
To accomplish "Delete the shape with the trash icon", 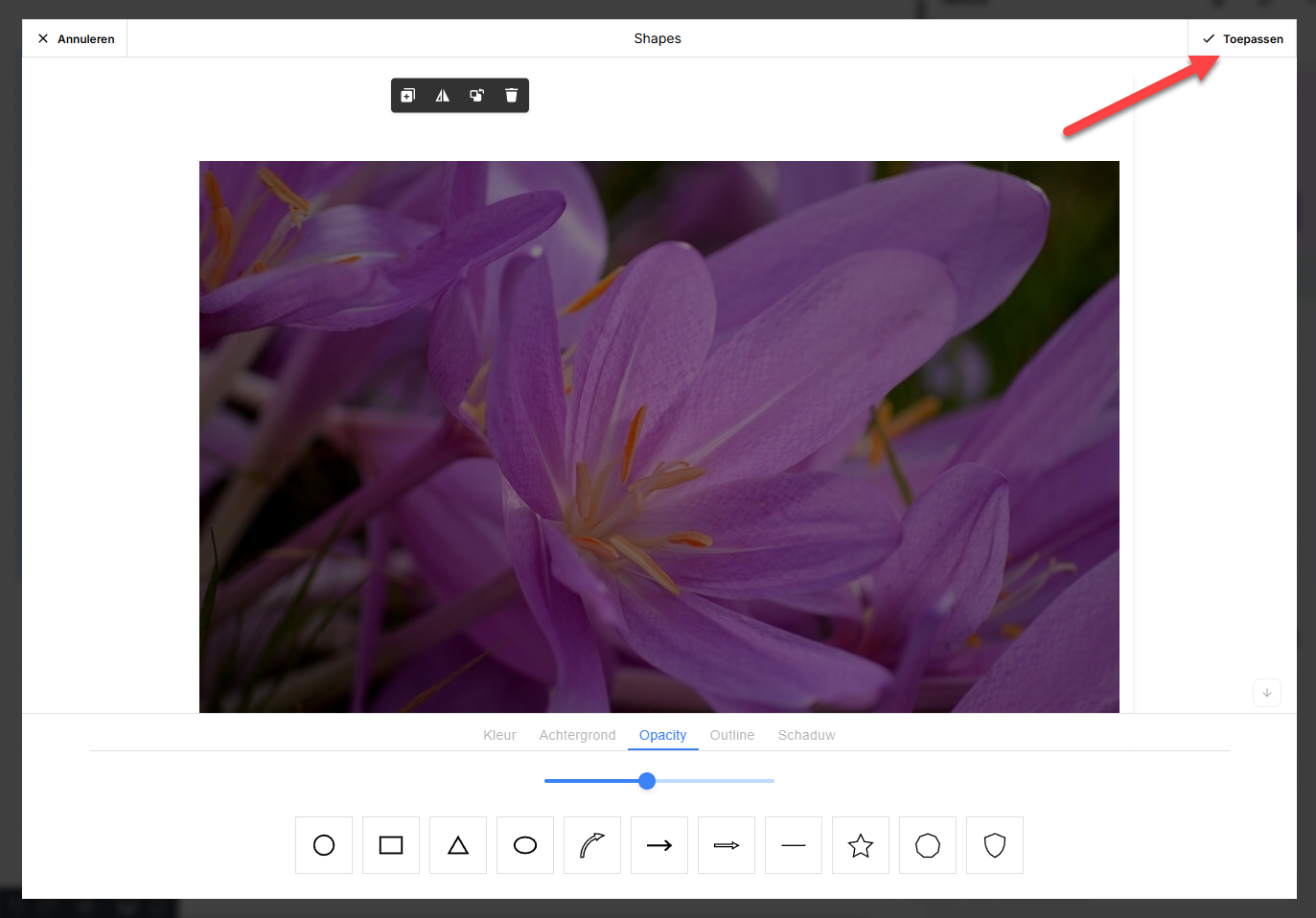I will (511, 96).
